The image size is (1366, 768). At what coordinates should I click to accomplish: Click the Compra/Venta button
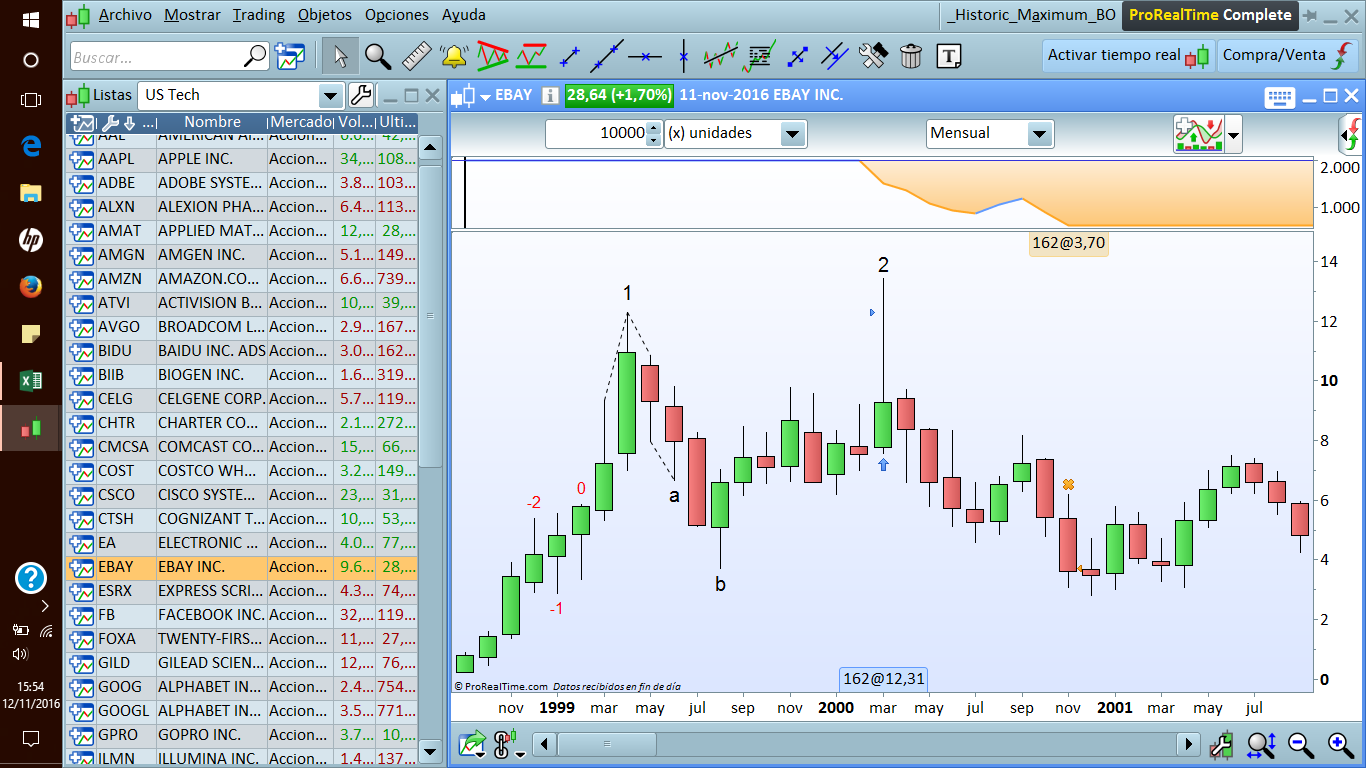pyautogui.click(x=1288, y=56)
